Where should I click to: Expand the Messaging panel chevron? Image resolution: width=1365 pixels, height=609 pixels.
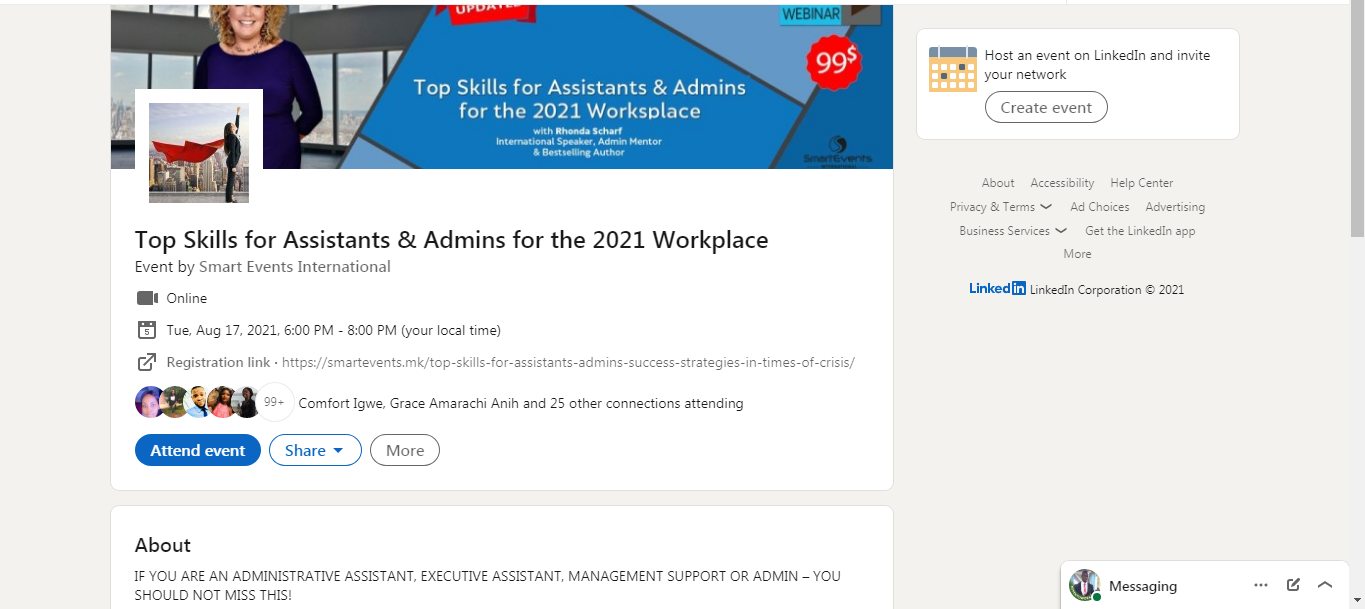1325,585
